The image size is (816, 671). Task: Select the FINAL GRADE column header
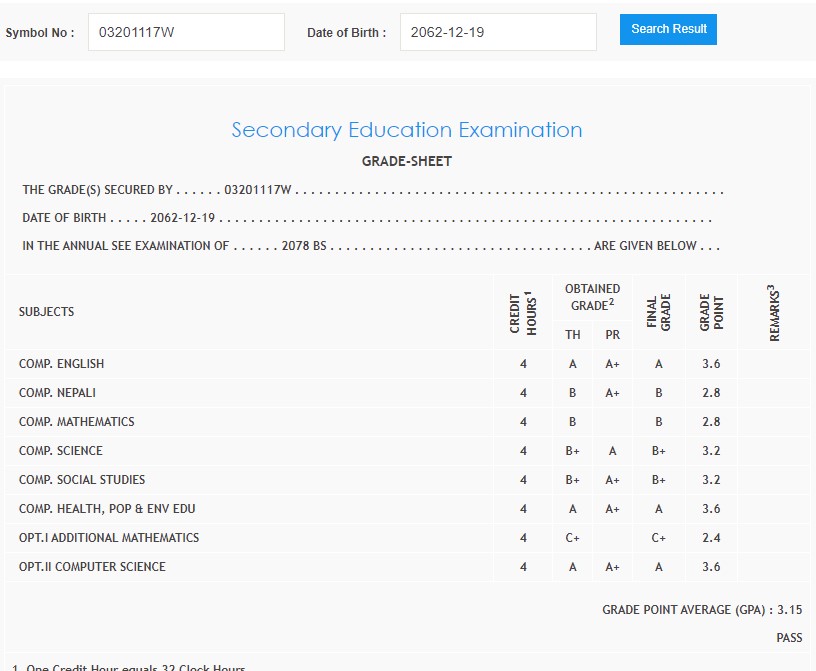click(659, 312)
